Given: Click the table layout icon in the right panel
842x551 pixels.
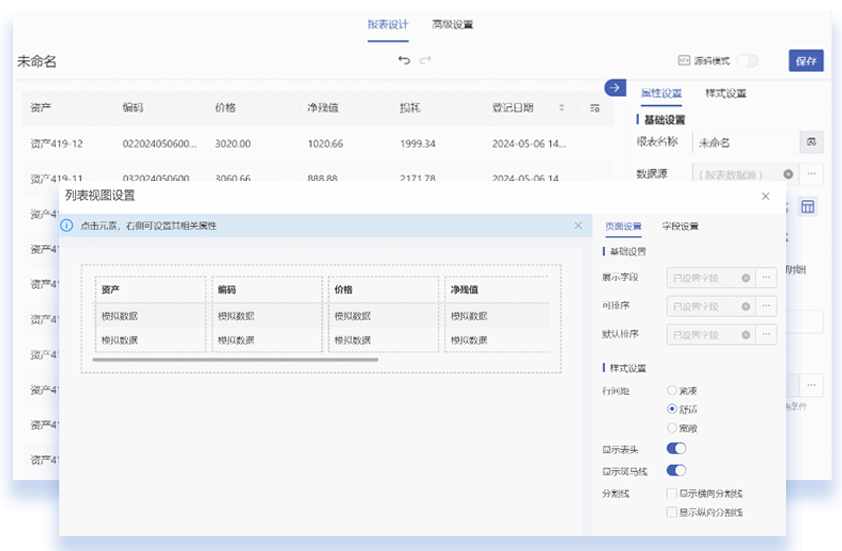Looking at the screenshot, I should tap(808, 207).
